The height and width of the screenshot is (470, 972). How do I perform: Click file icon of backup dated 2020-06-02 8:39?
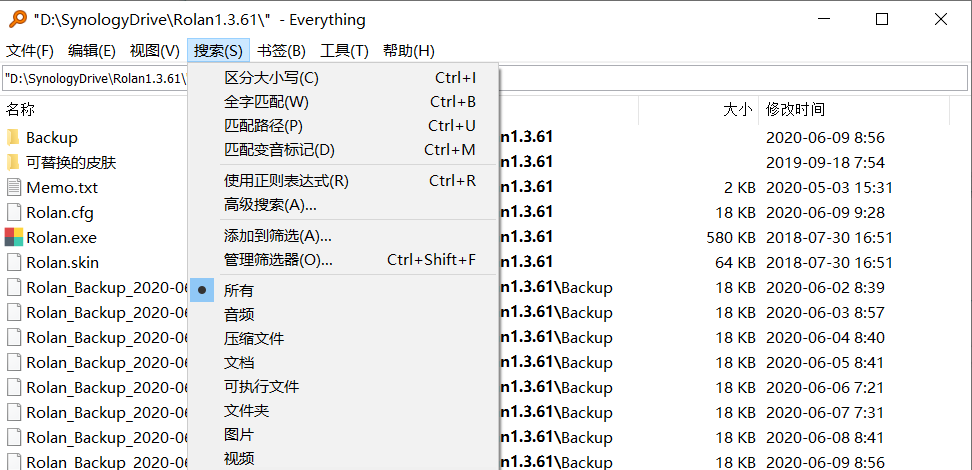[x=14, y=287]
